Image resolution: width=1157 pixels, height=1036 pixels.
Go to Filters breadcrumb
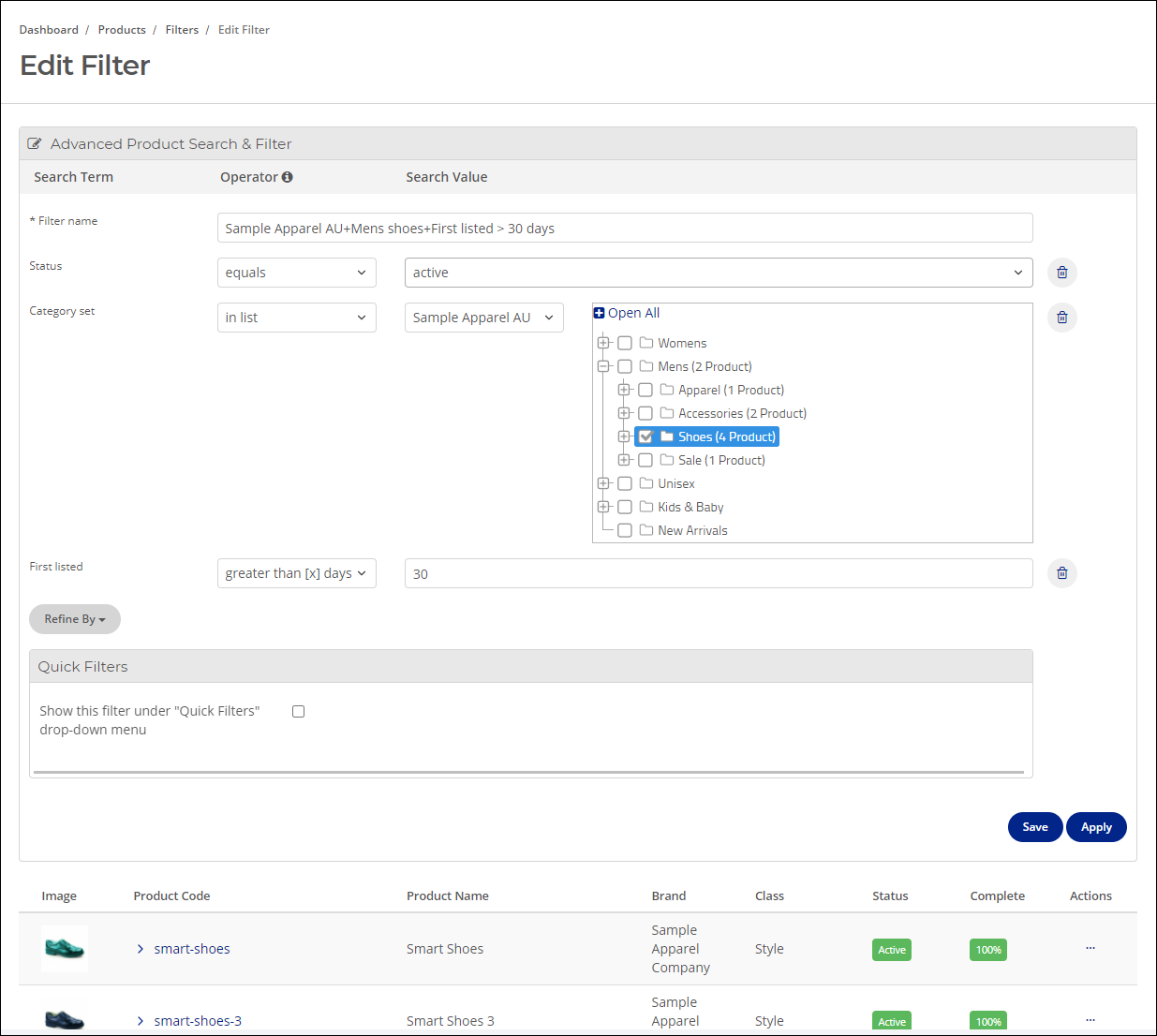(182, 30)
